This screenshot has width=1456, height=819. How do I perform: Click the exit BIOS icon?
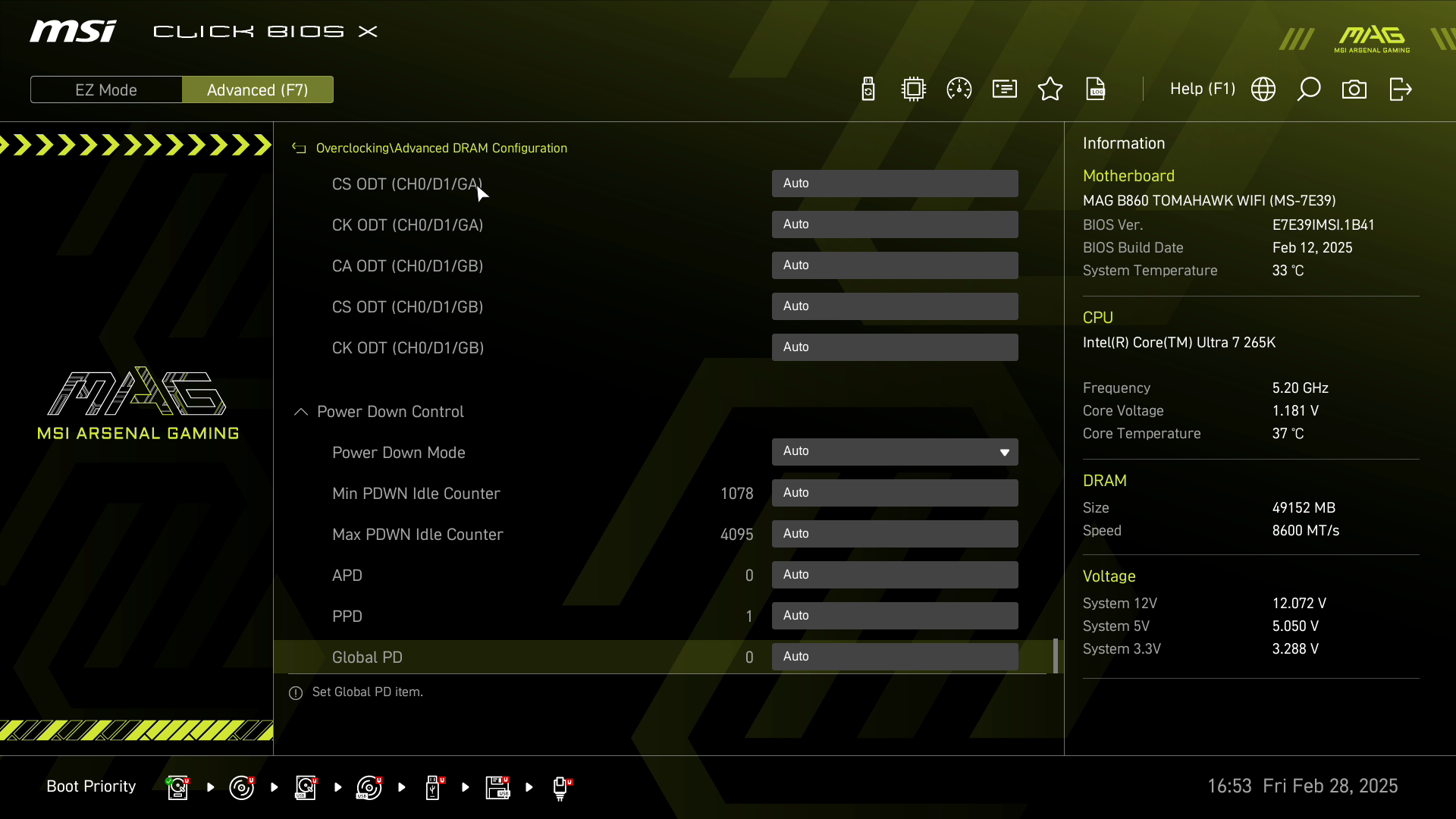click(x=1401, y=89)
